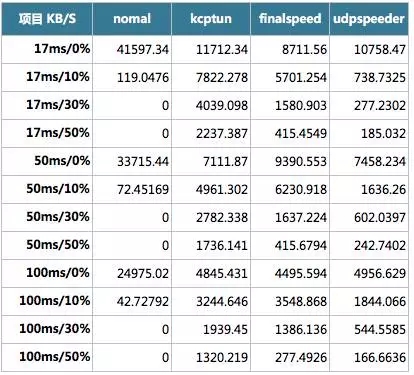The width and height of the screenshot is (414, 375).
Task: Select the udpspeeder column header
Action: [369, 19]
